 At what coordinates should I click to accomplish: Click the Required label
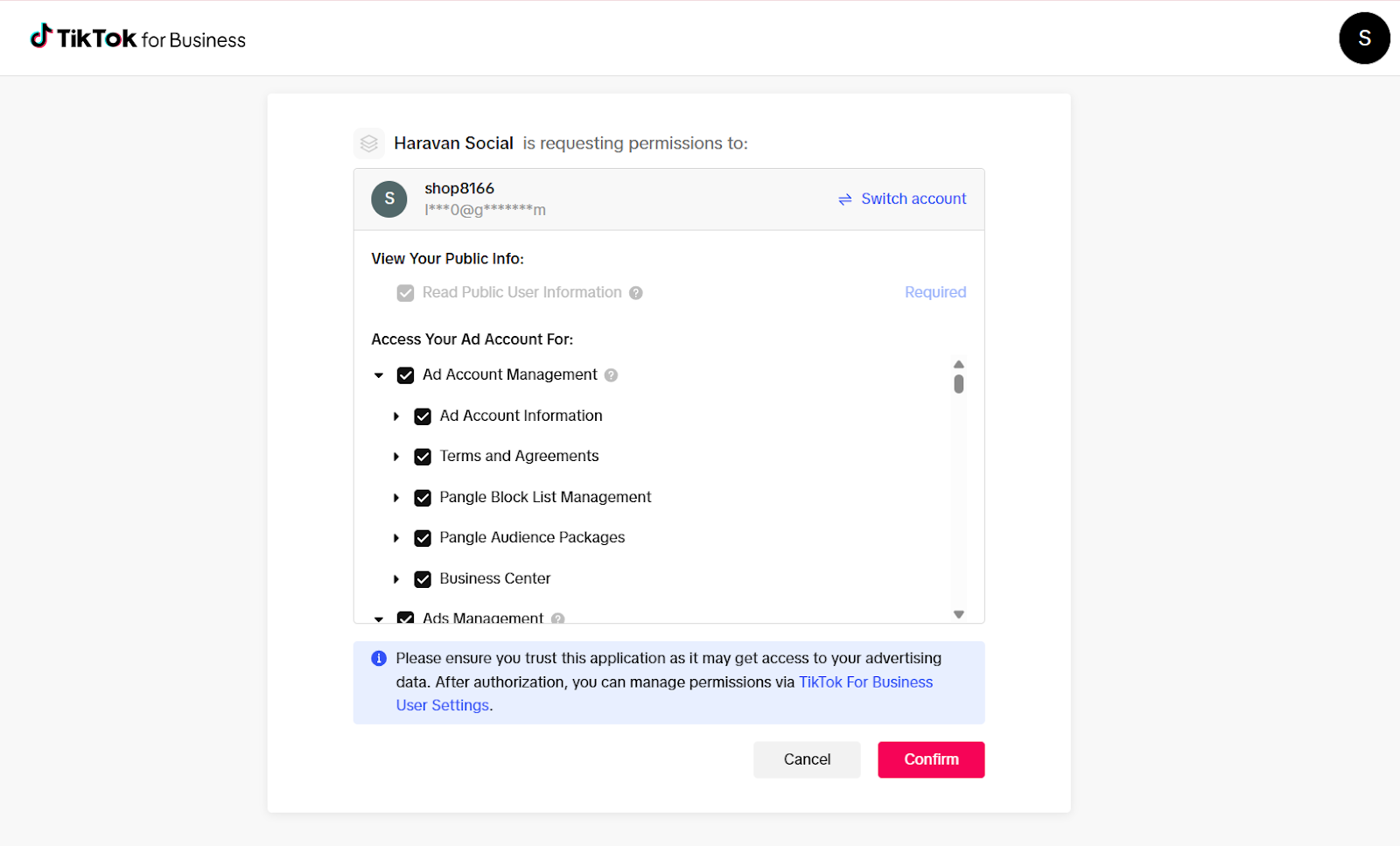tap(935, 292)
